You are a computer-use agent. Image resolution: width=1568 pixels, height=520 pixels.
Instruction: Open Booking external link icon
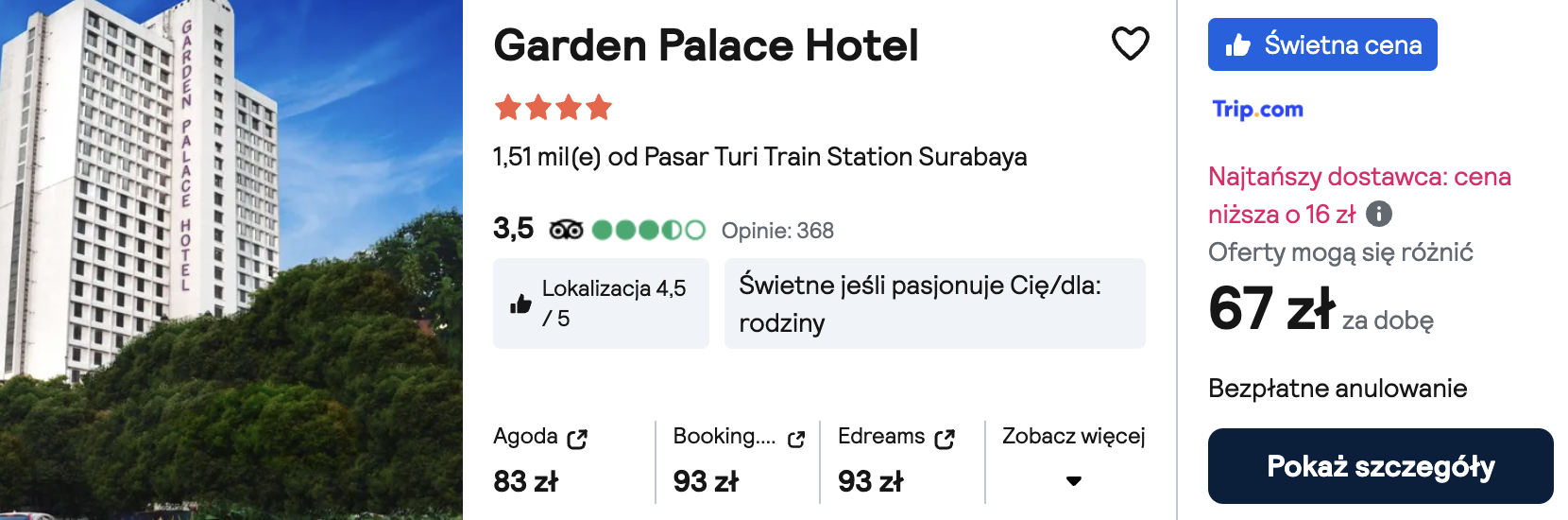(x=796, y=439)
